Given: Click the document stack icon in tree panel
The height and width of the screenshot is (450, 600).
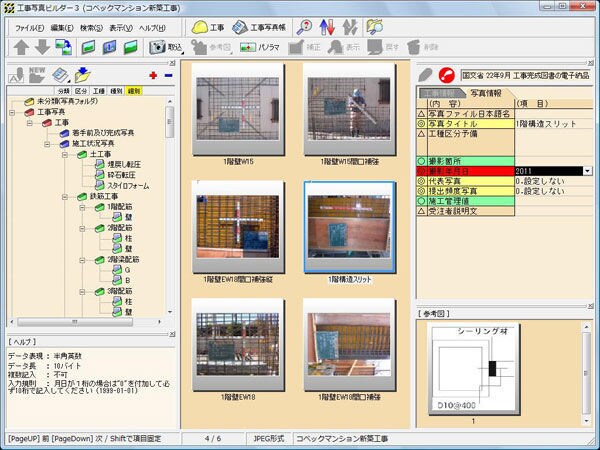Looking at the screenshot, I should pyautogui.click(x=60, y=75).
